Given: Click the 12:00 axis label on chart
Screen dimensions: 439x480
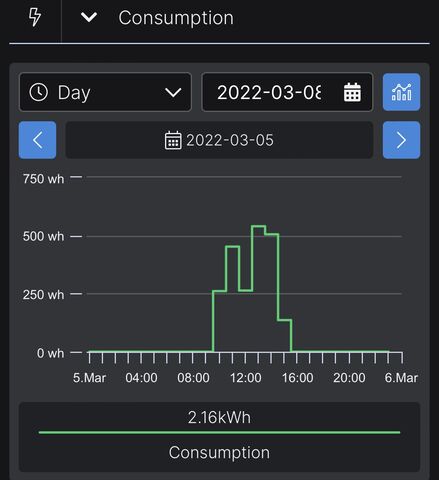Looking at the screenshot, I should click(x=246, y=378).
